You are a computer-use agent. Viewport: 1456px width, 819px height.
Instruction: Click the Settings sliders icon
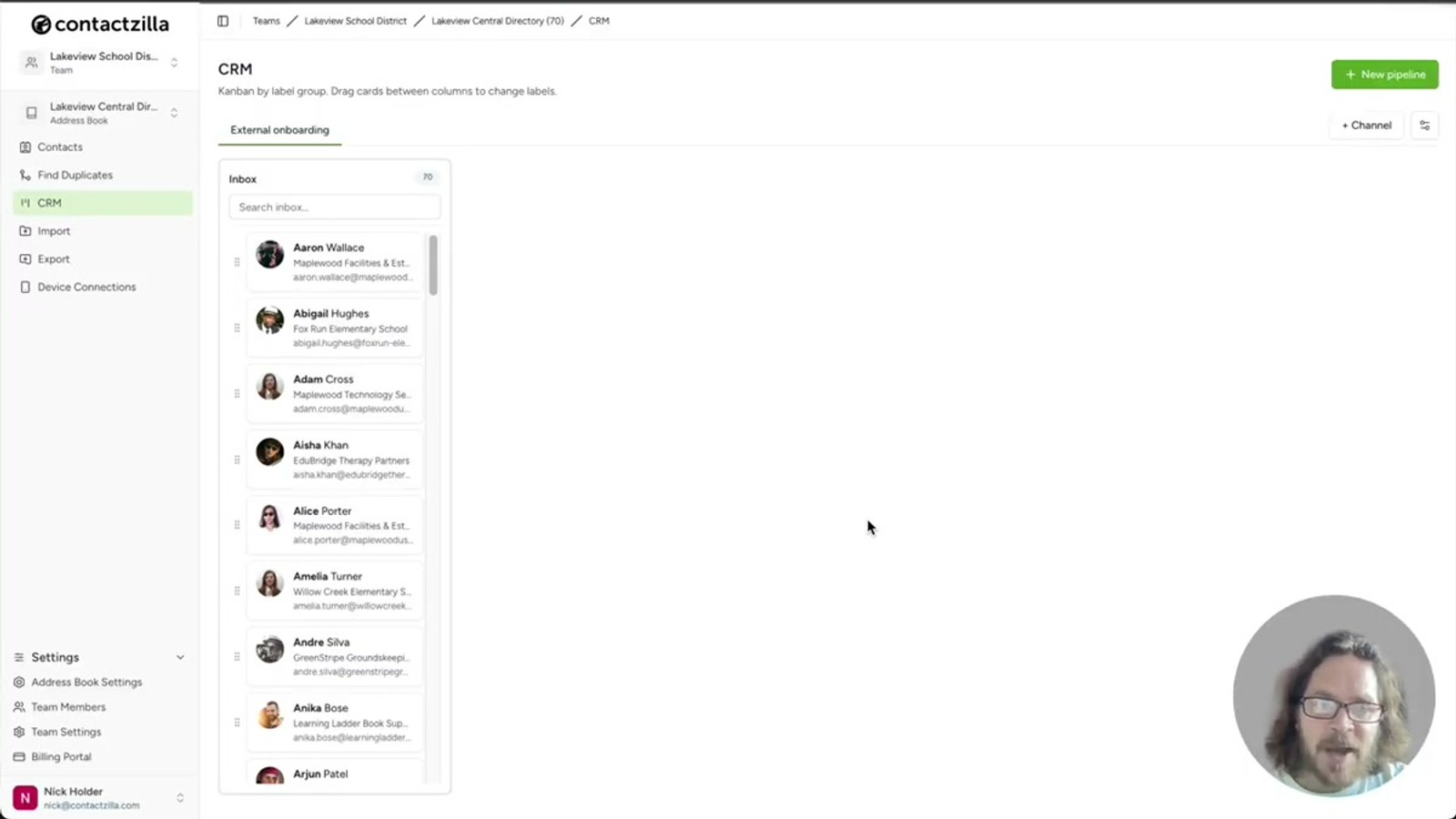tap(19, 657)
